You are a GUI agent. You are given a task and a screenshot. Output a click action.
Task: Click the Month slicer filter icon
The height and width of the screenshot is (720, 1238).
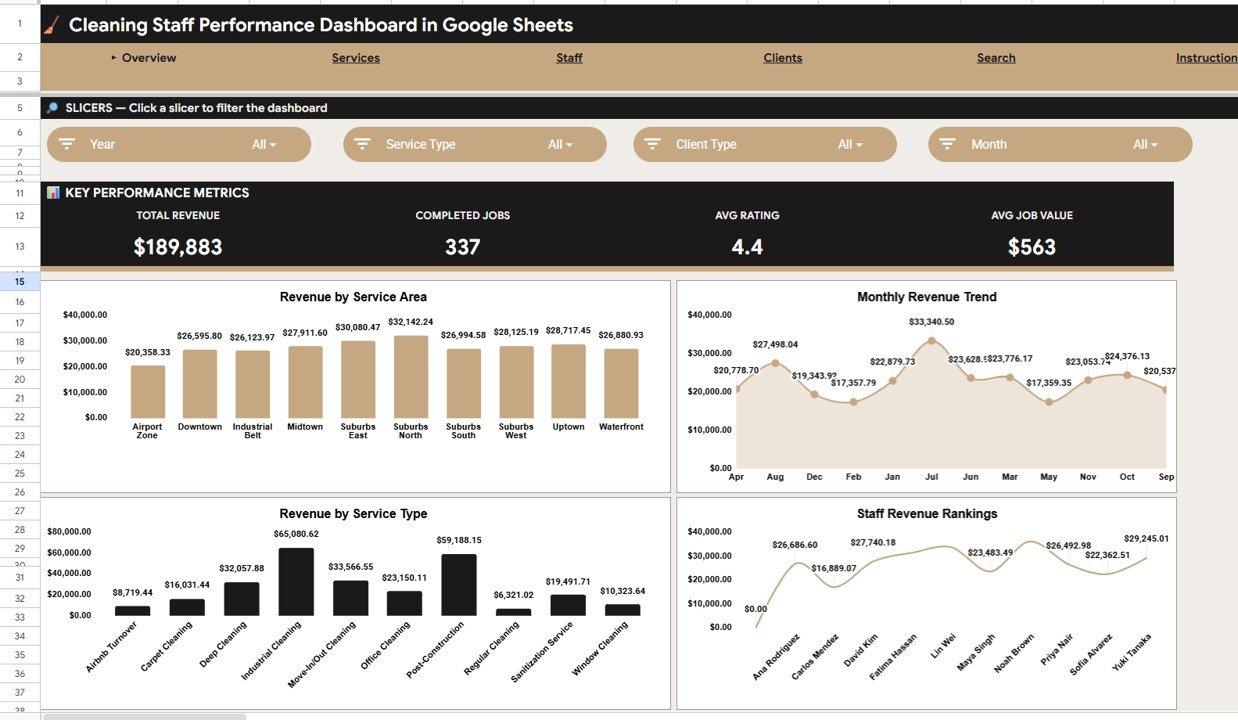(948, 144)
